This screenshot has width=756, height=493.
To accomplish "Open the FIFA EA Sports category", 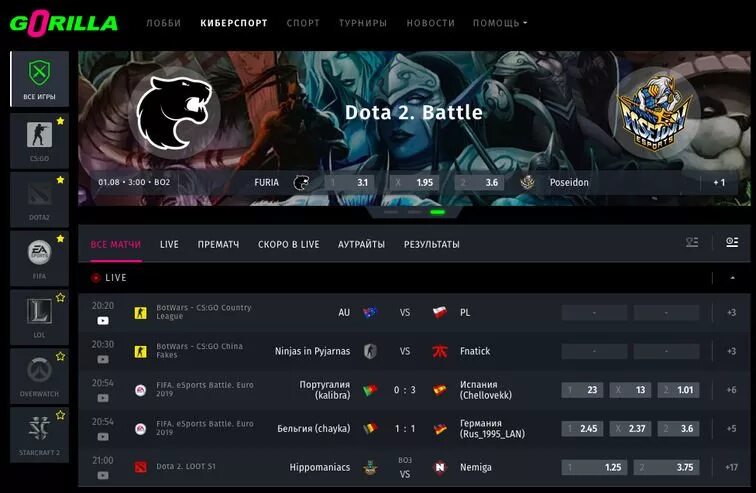I will [40, 253].
